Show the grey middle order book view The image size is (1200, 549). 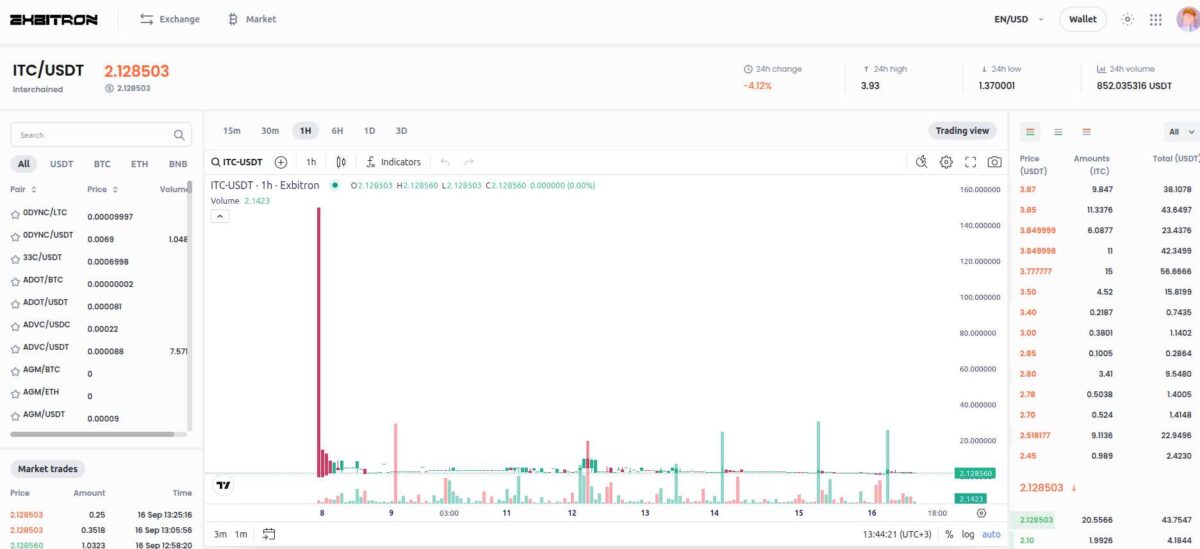pyautogui.click(x=1058, y=132)
